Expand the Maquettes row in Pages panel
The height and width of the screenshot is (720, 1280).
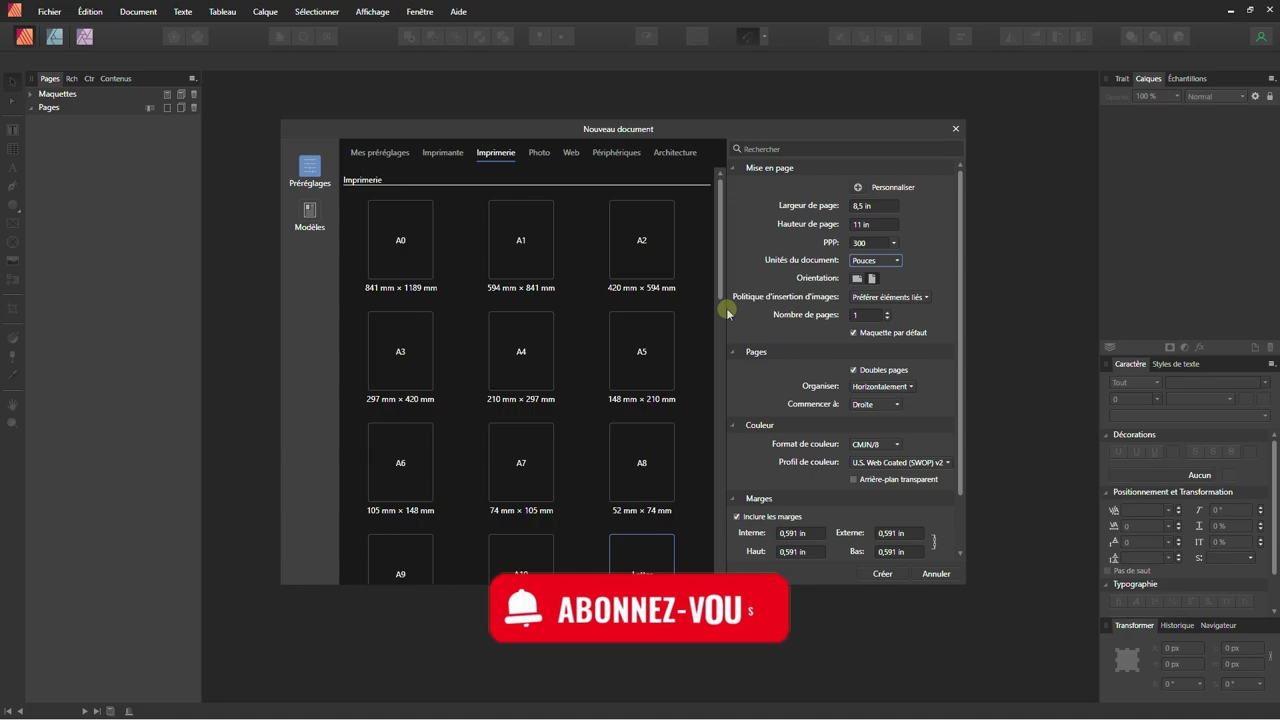31,94
